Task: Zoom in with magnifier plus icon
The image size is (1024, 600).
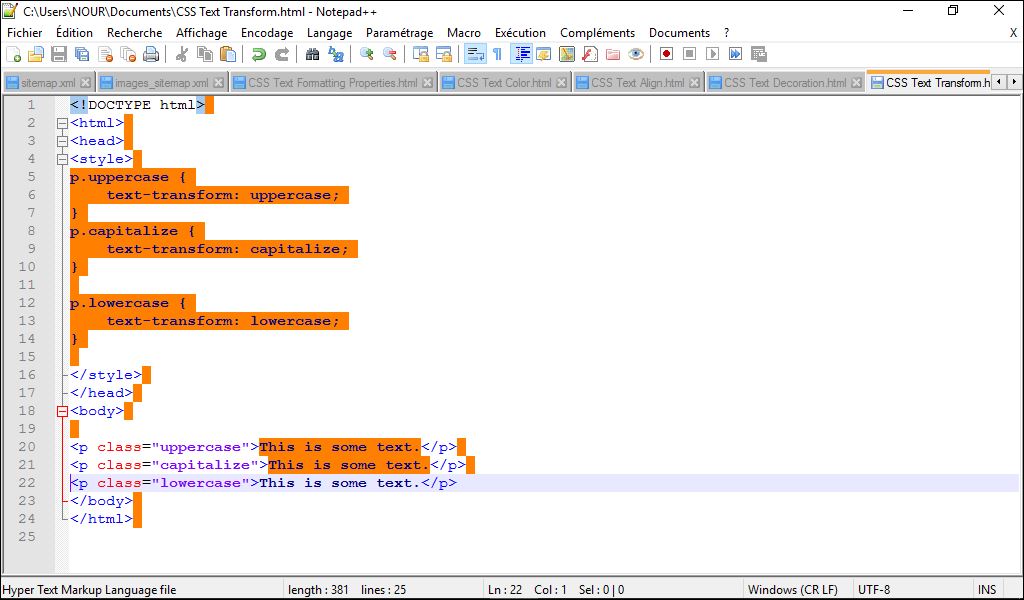Action: pyautogui.click(x=366, y=54)
